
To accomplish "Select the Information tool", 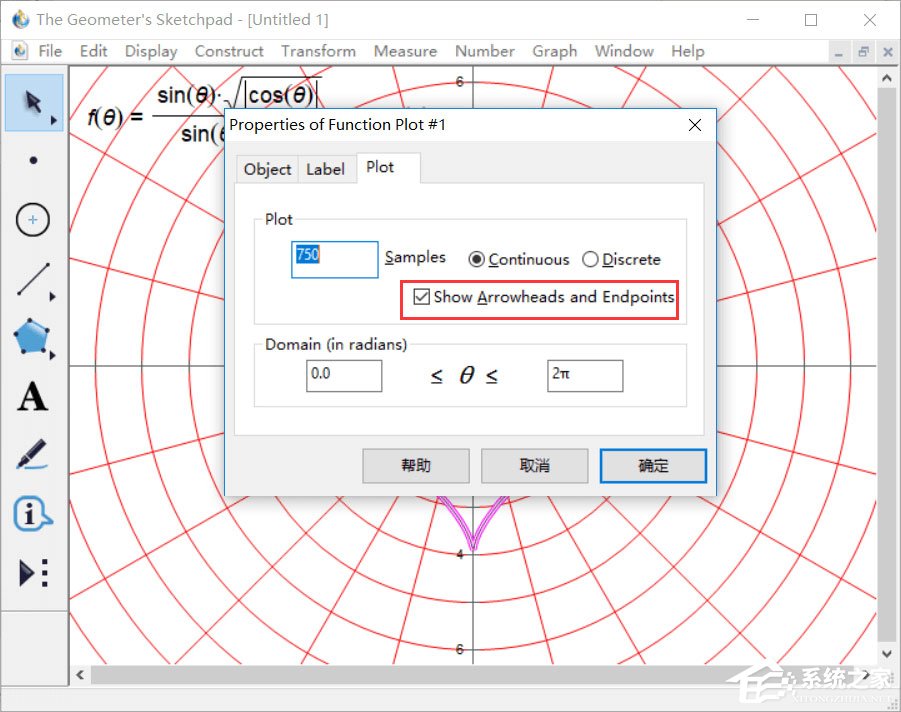I will [33, 514].
